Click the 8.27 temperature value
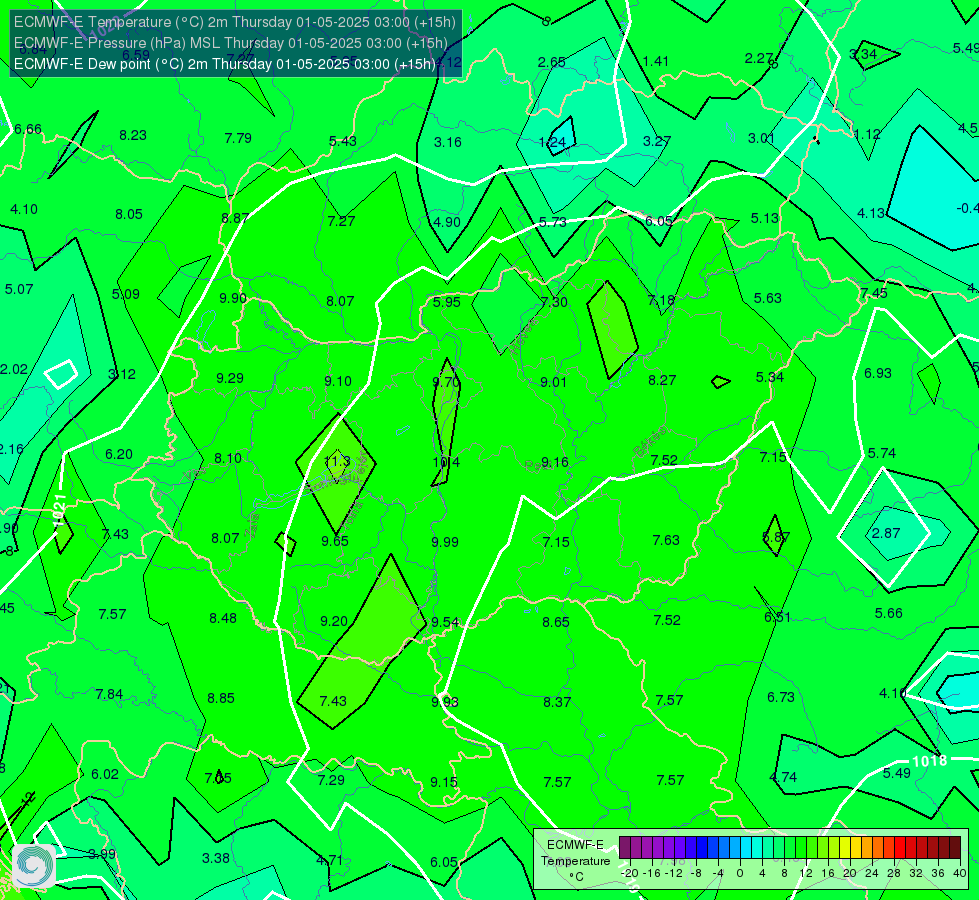The height and width of the screenshot is (900, 979). coord(662,380)
